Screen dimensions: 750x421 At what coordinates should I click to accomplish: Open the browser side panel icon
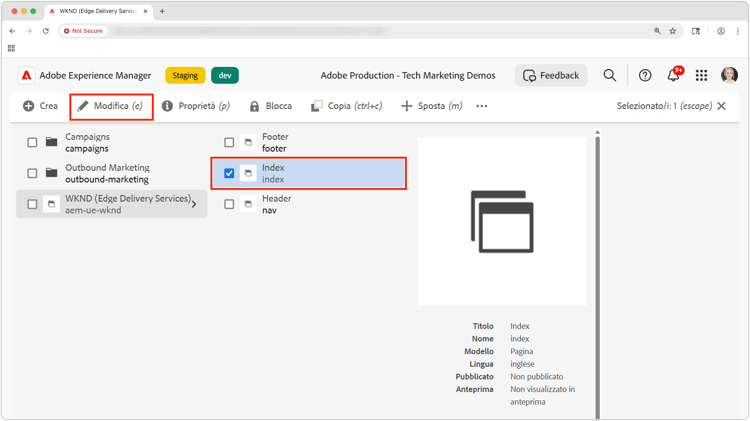[696, 31]
